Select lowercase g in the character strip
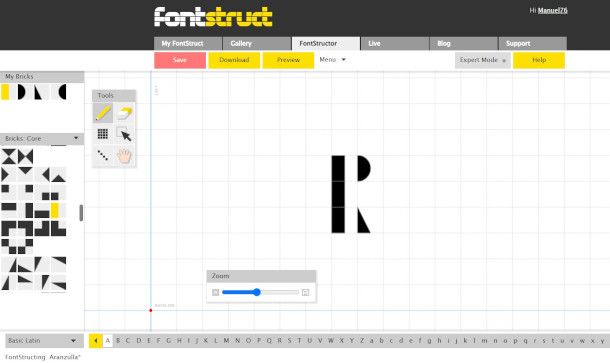This screenshot has width=610, height=363. (429, 340)
